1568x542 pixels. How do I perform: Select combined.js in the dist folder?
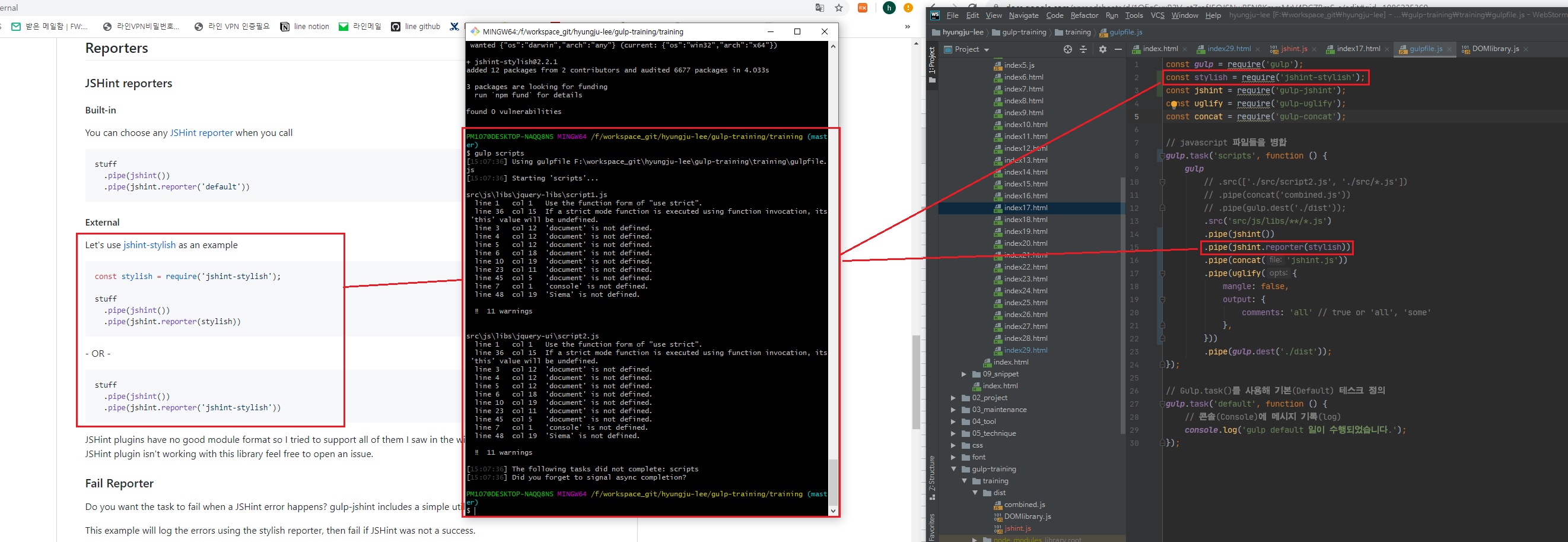pyautogui.click(x=1024, y=504)
